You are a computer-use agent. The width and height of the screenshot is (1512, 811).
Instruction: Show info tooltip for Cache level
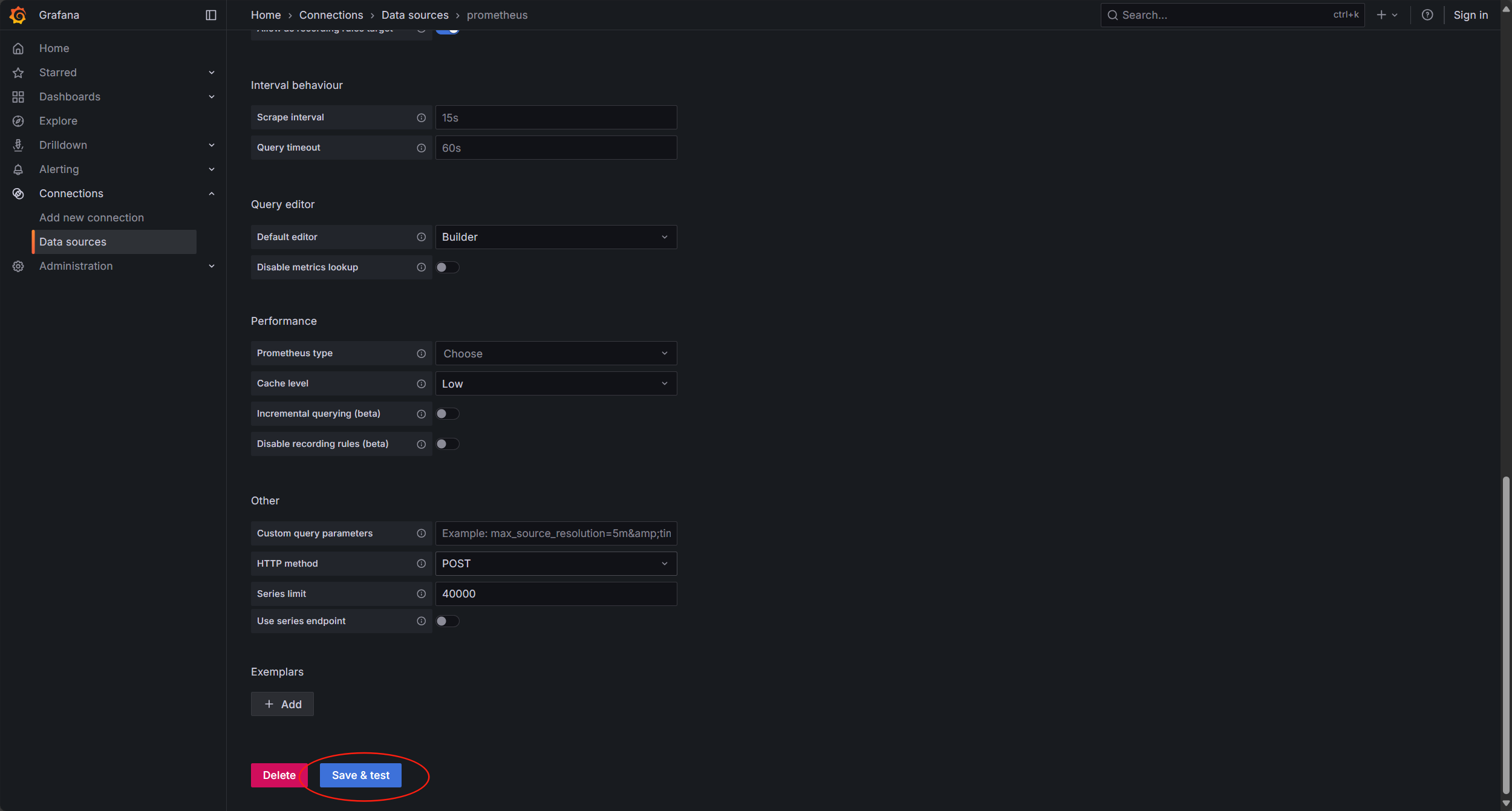[422, 383]
